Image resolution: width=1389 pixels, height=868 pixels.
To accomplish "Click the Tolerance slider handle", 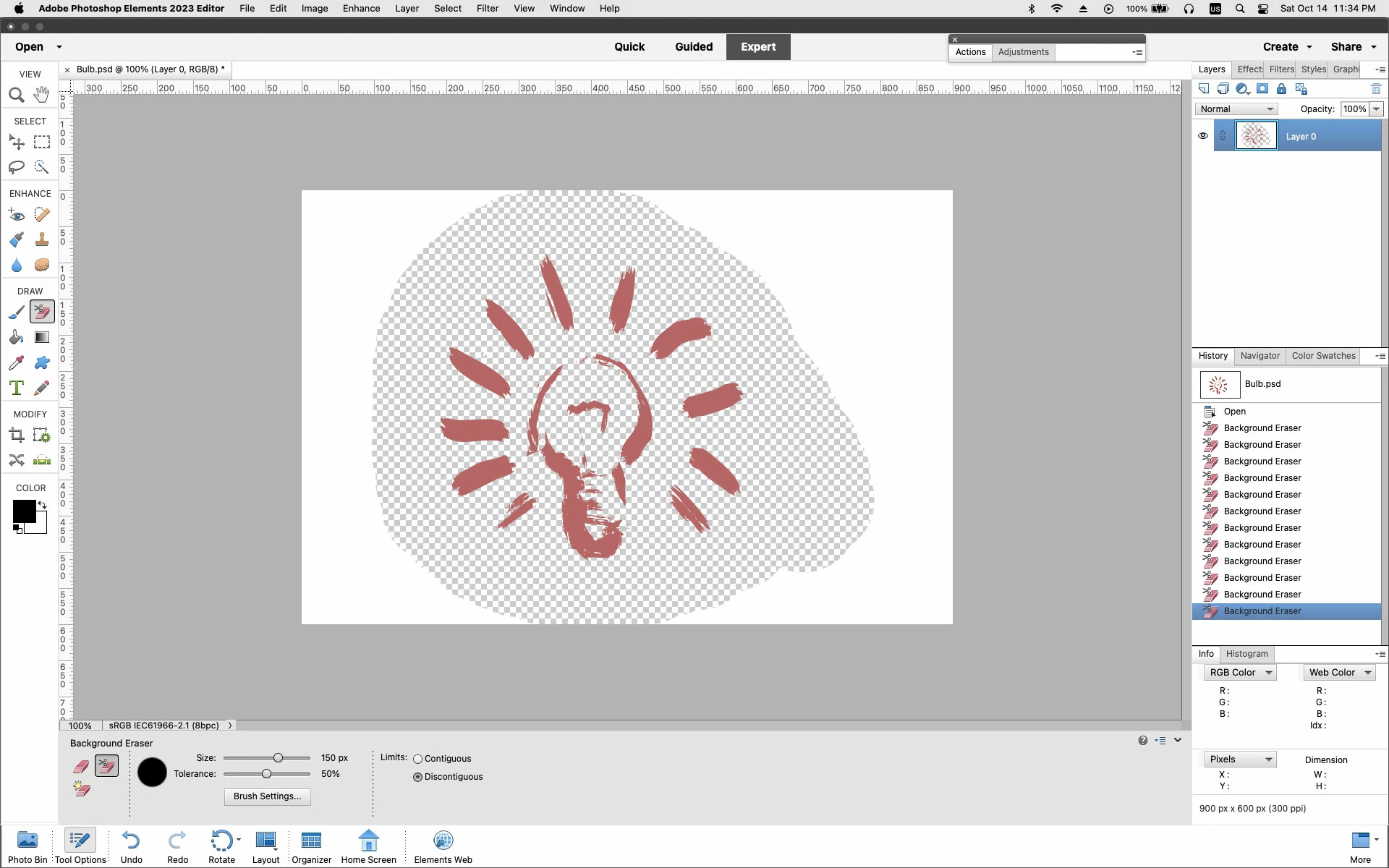I will pos(266,774).
